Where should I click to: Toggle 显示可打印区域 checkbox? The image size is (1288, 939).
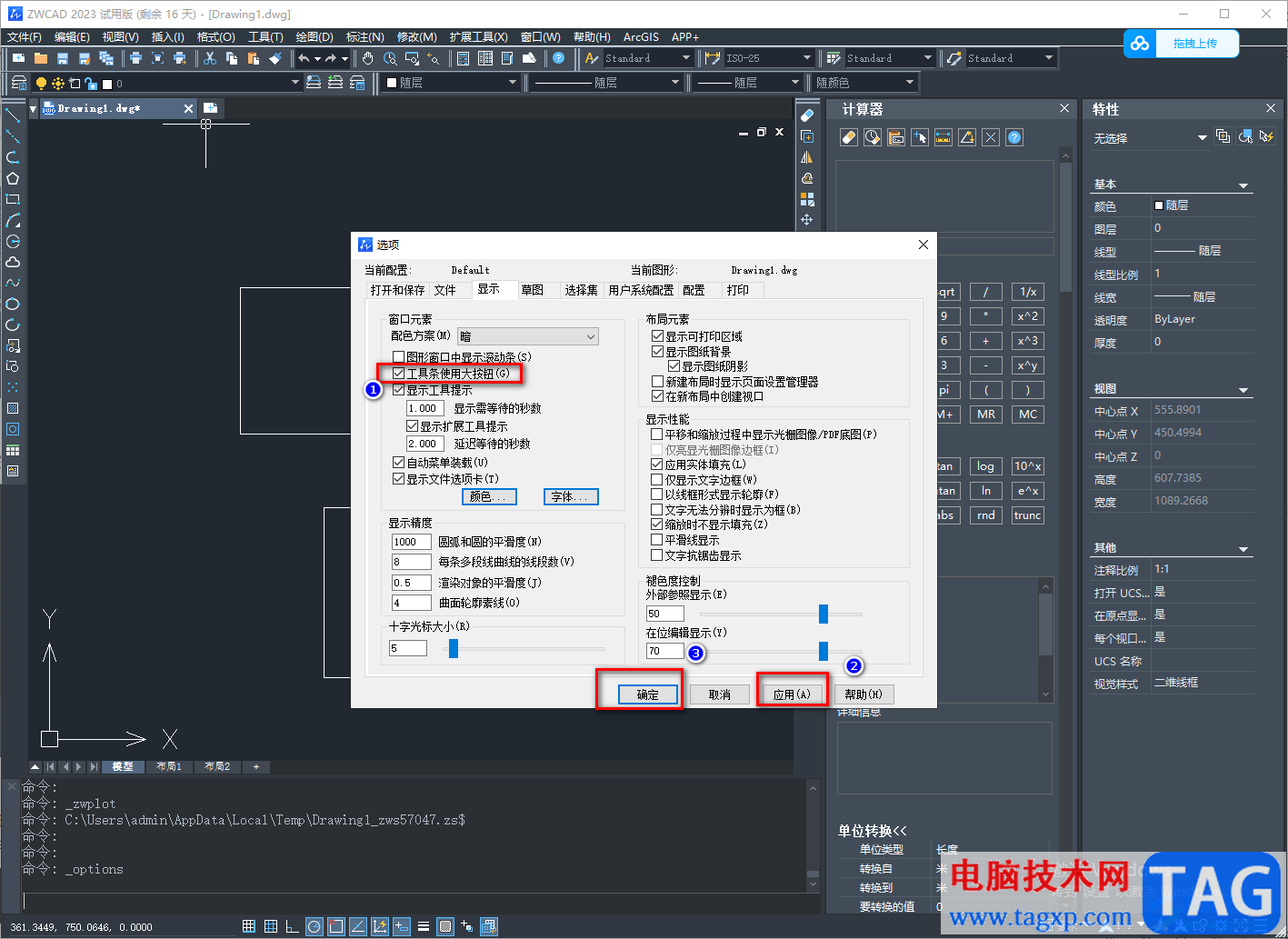[x=657, y=336]
